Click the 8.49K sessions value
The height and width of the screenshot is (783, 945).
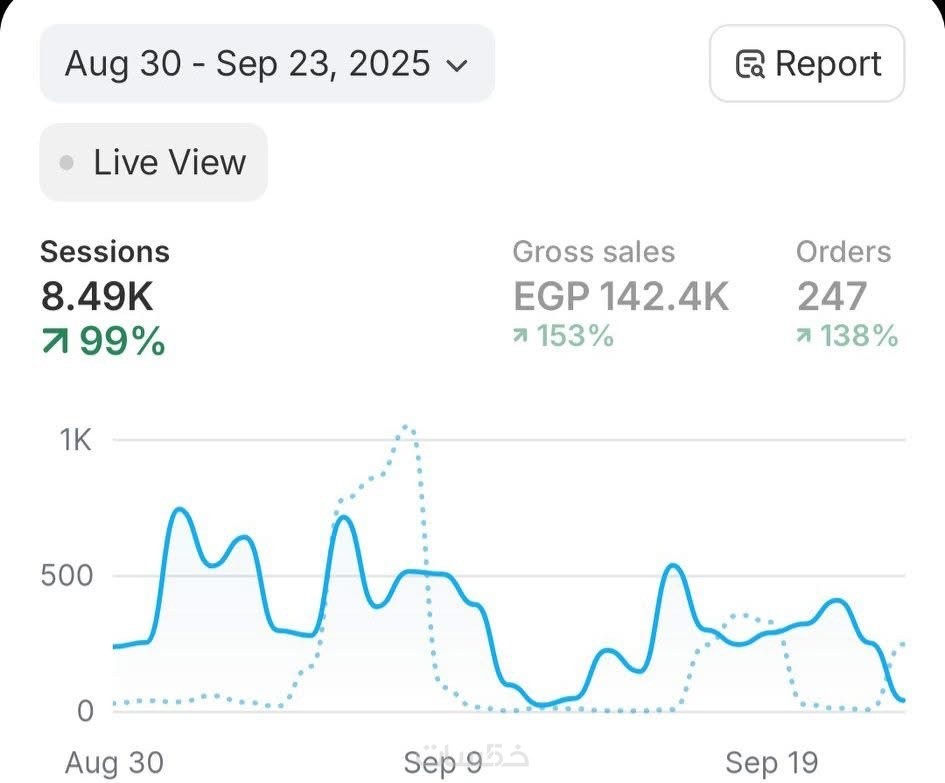tap(98, 296)
